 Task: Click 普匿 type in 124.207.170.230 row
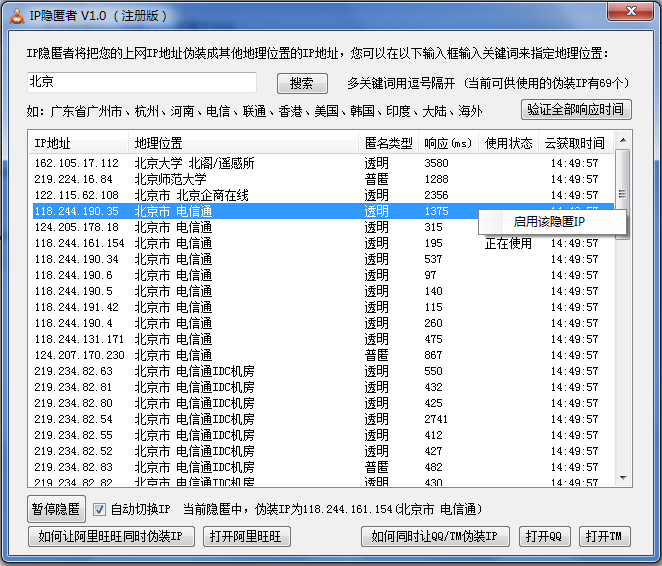pyautogui.click(x=377, y=355)
